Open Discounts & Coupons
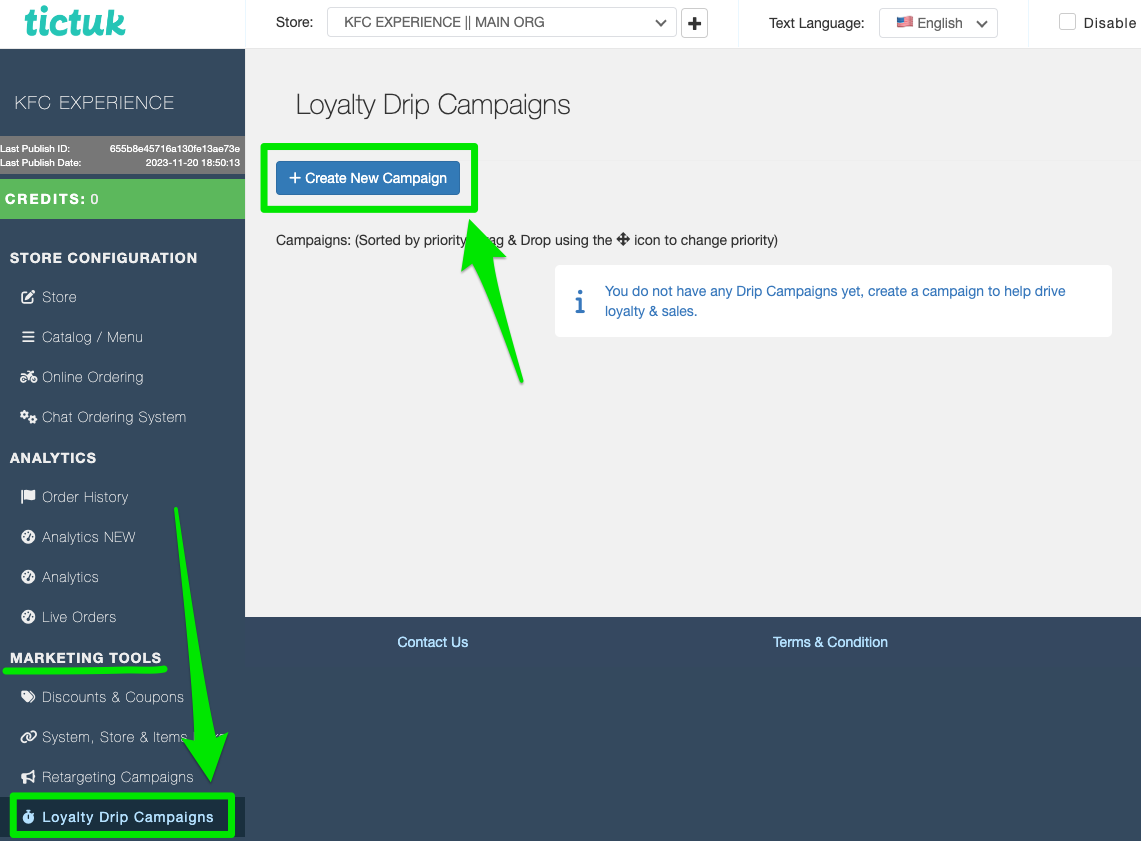Image resolution: width=1141 pixels, height=841 pixels. click(x=113, y=697)
